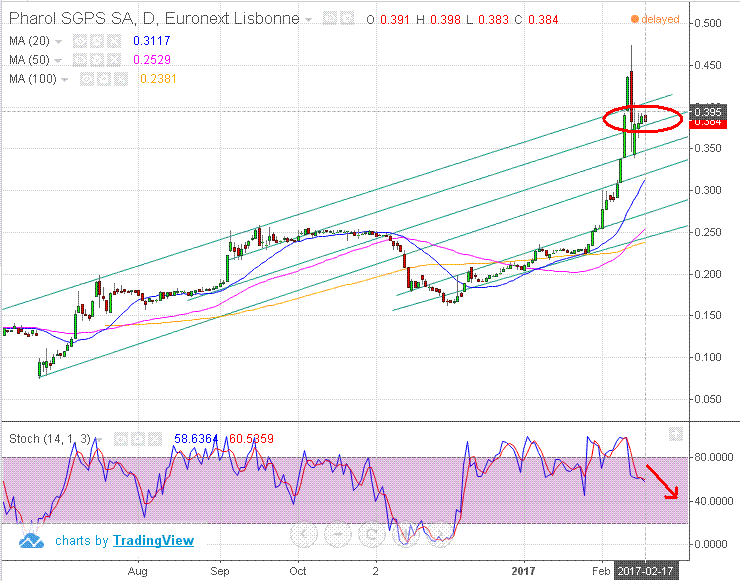Click the 80.0000 Stoch scale label

[713, 457]
